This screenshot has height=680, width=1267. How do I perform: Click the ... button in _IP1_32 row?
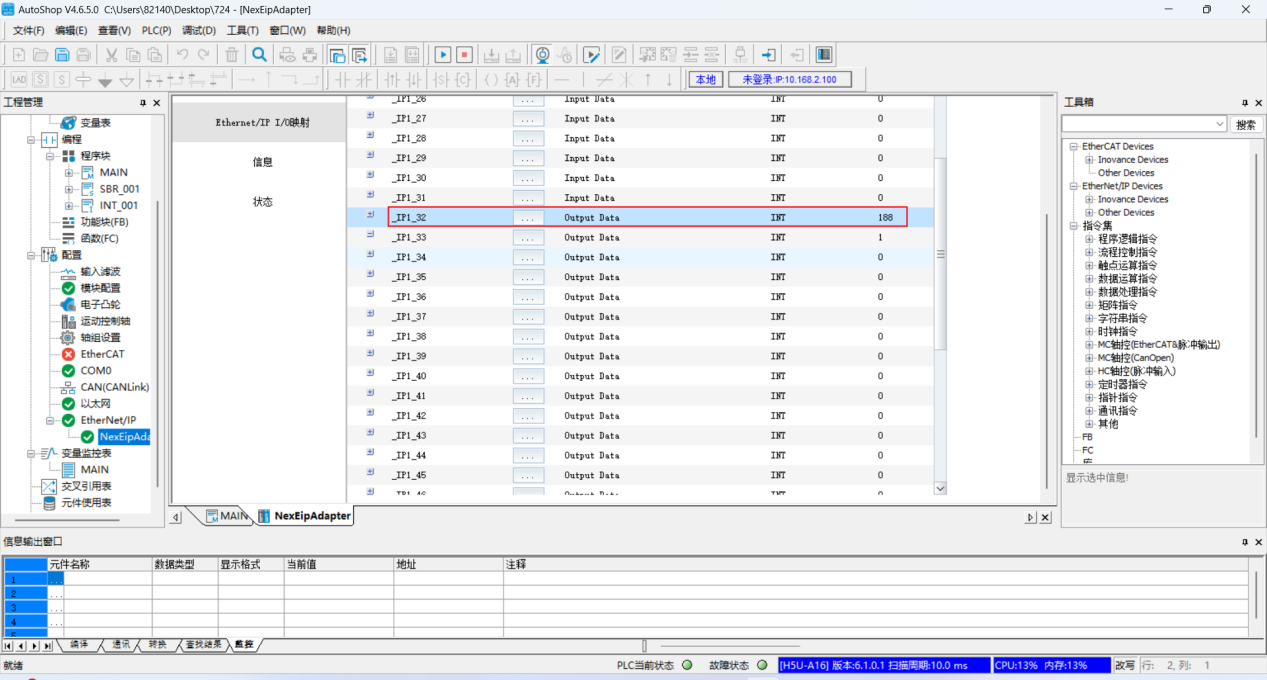click(x=528, y=217)
